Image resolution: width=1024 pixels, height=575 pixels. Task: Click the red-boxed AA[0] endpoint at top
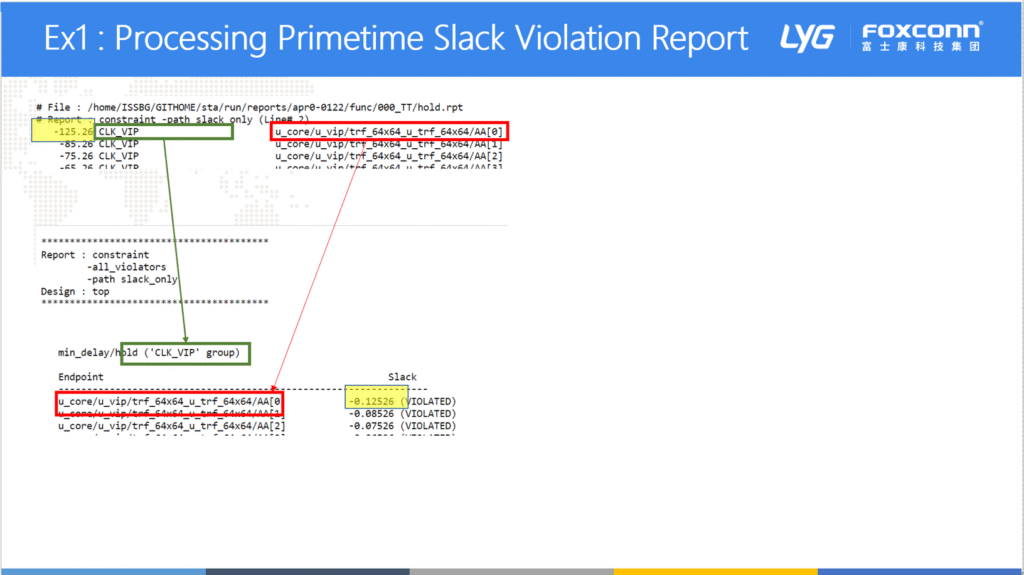tap(389, 131)
